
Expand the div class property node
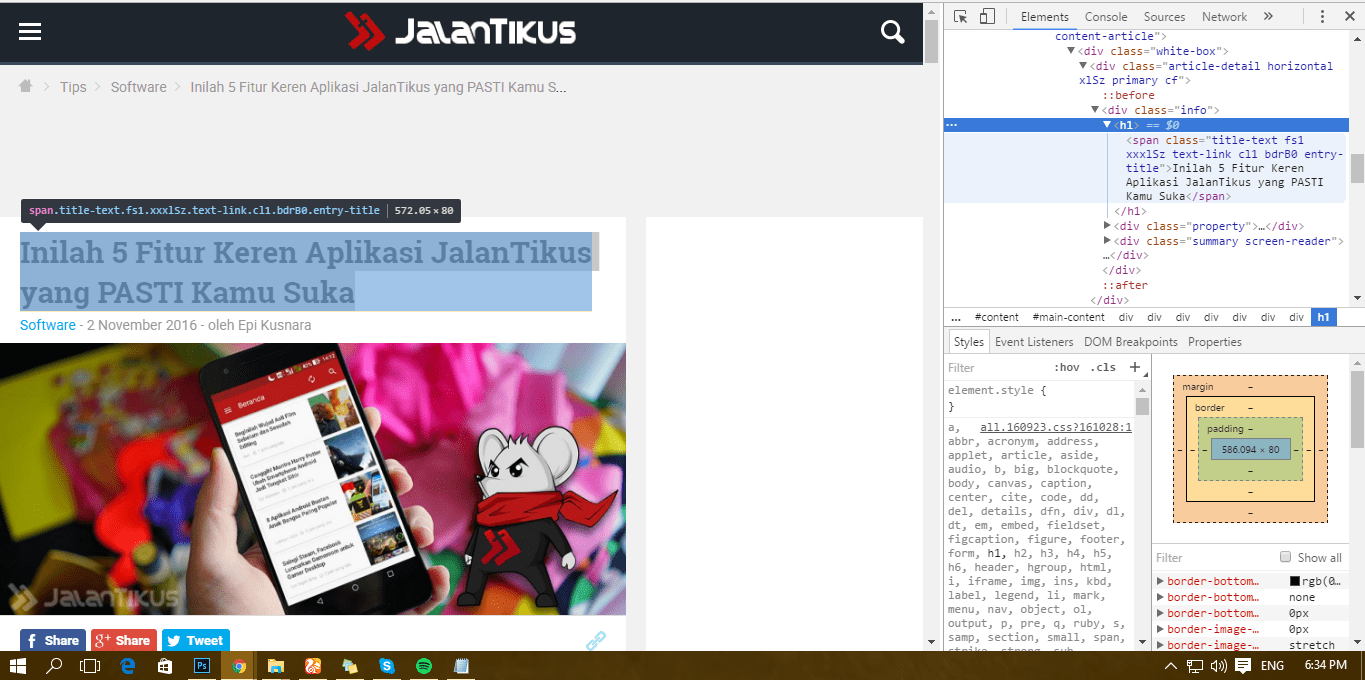1107,226
